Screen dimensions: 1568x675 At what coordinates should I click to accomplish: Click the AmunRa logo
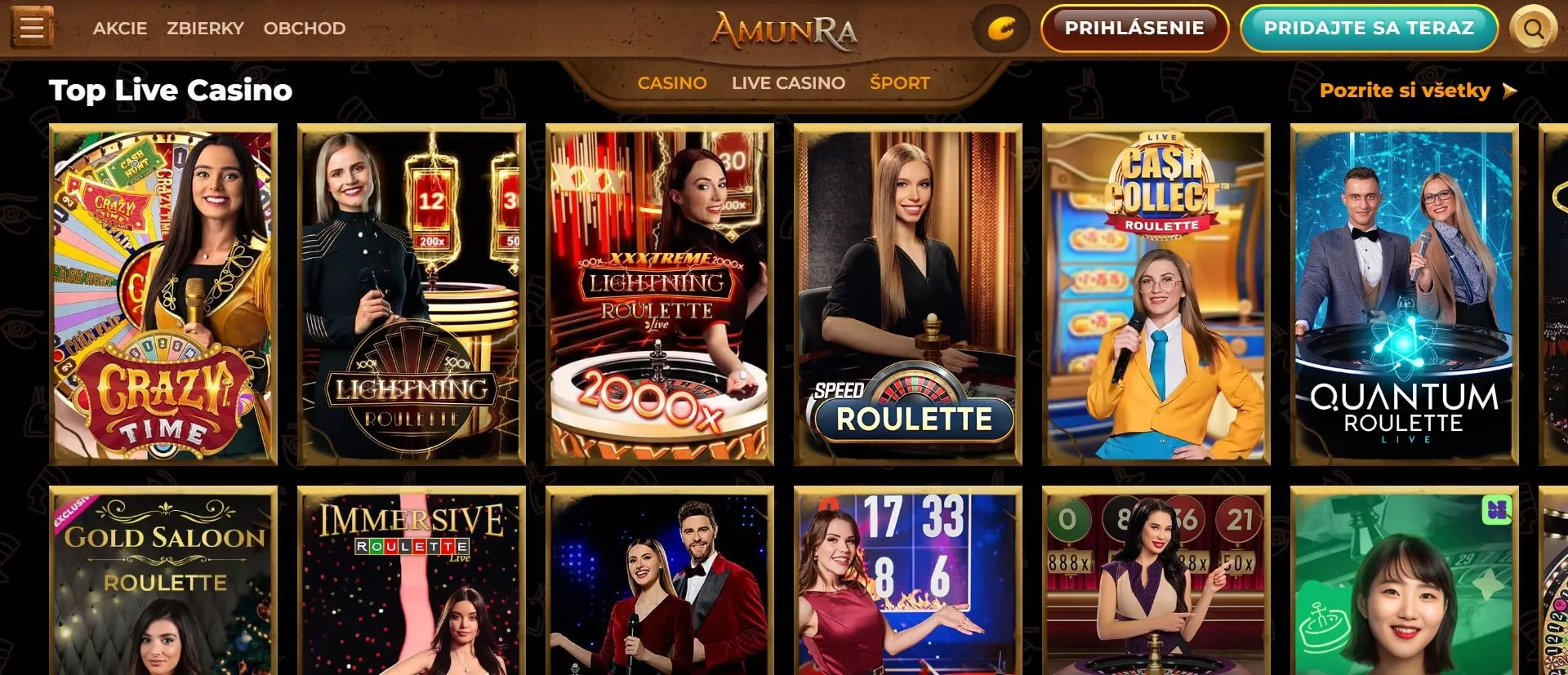784,32
